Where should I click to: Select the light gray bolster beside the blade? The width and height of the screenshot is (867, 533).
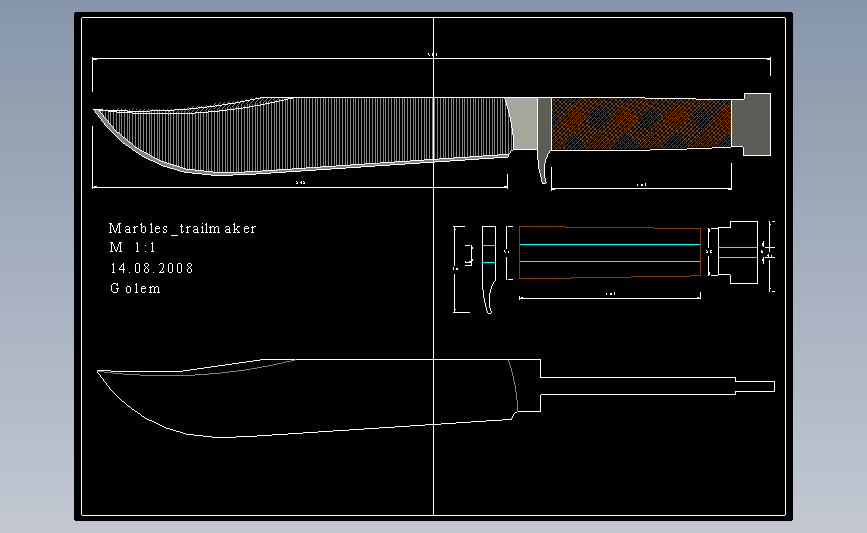[x=524, y=124]
